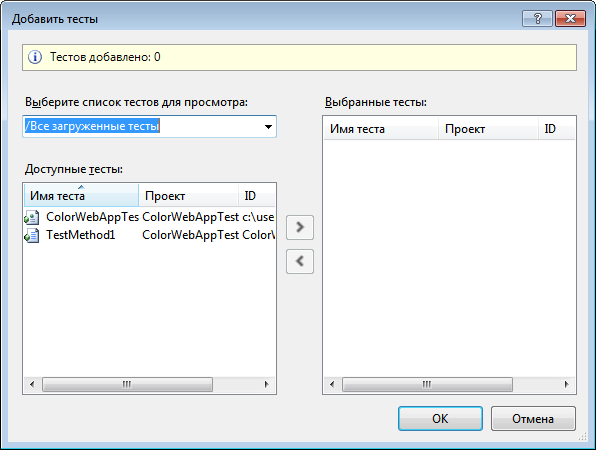Select the TestMethod1 row
The image size is (596, 450).
[149, 235]
